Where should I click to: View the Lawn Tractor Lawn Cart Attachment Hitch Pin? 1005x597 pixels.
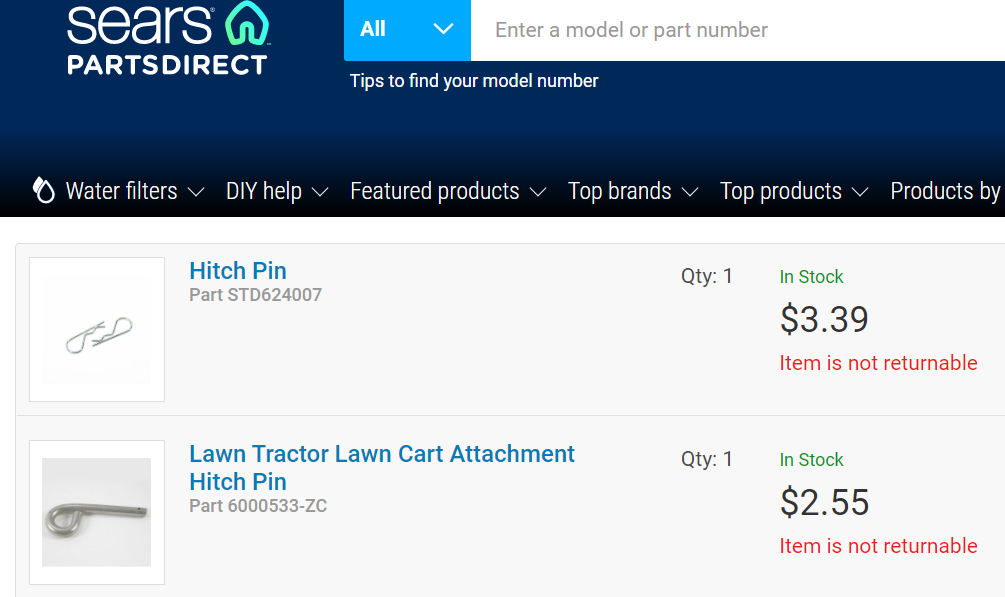pos(382,467)
